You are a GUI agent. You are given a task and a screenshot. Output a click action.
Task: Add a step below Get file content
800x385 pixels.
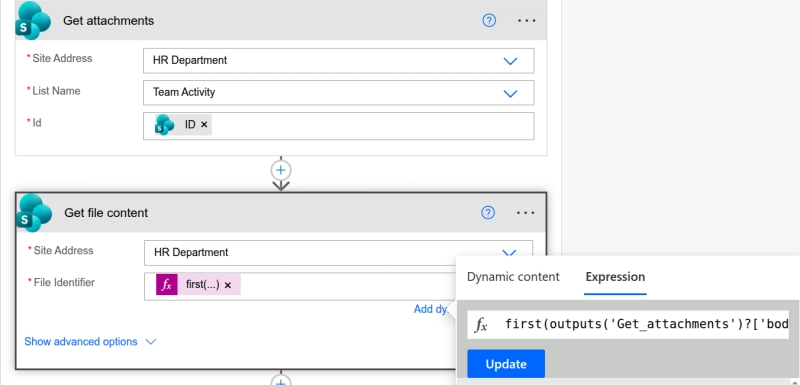[x=281, y=380]
